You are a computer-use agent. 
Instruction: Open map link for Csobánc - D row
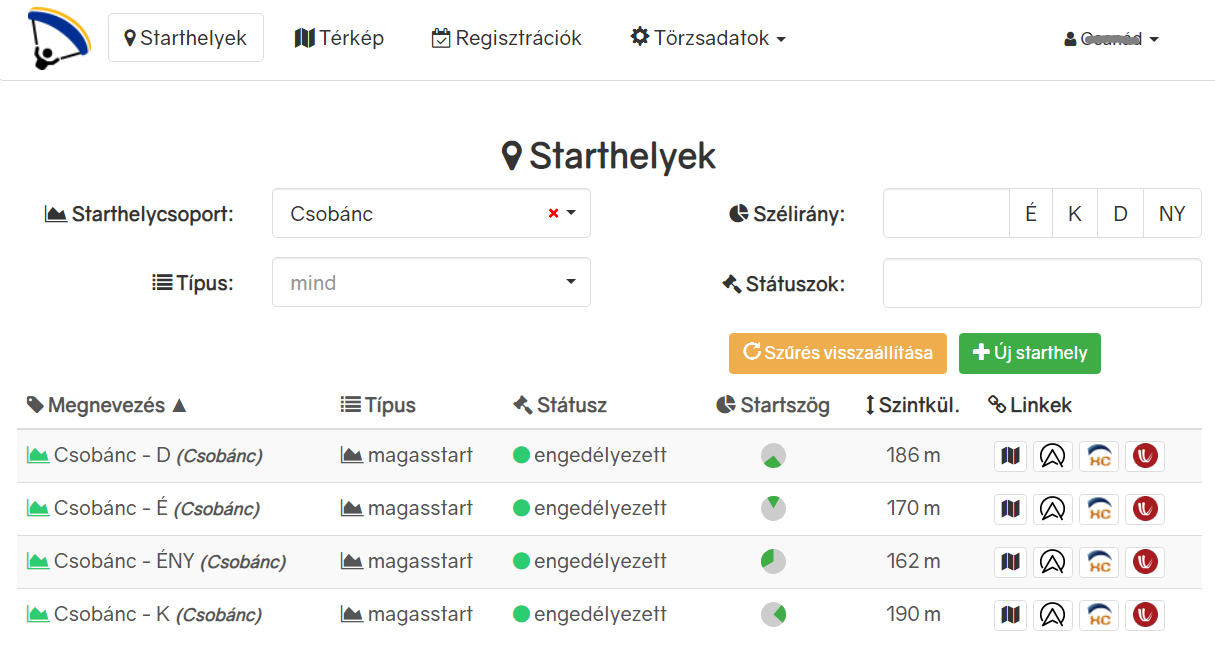click(1010, 456)
